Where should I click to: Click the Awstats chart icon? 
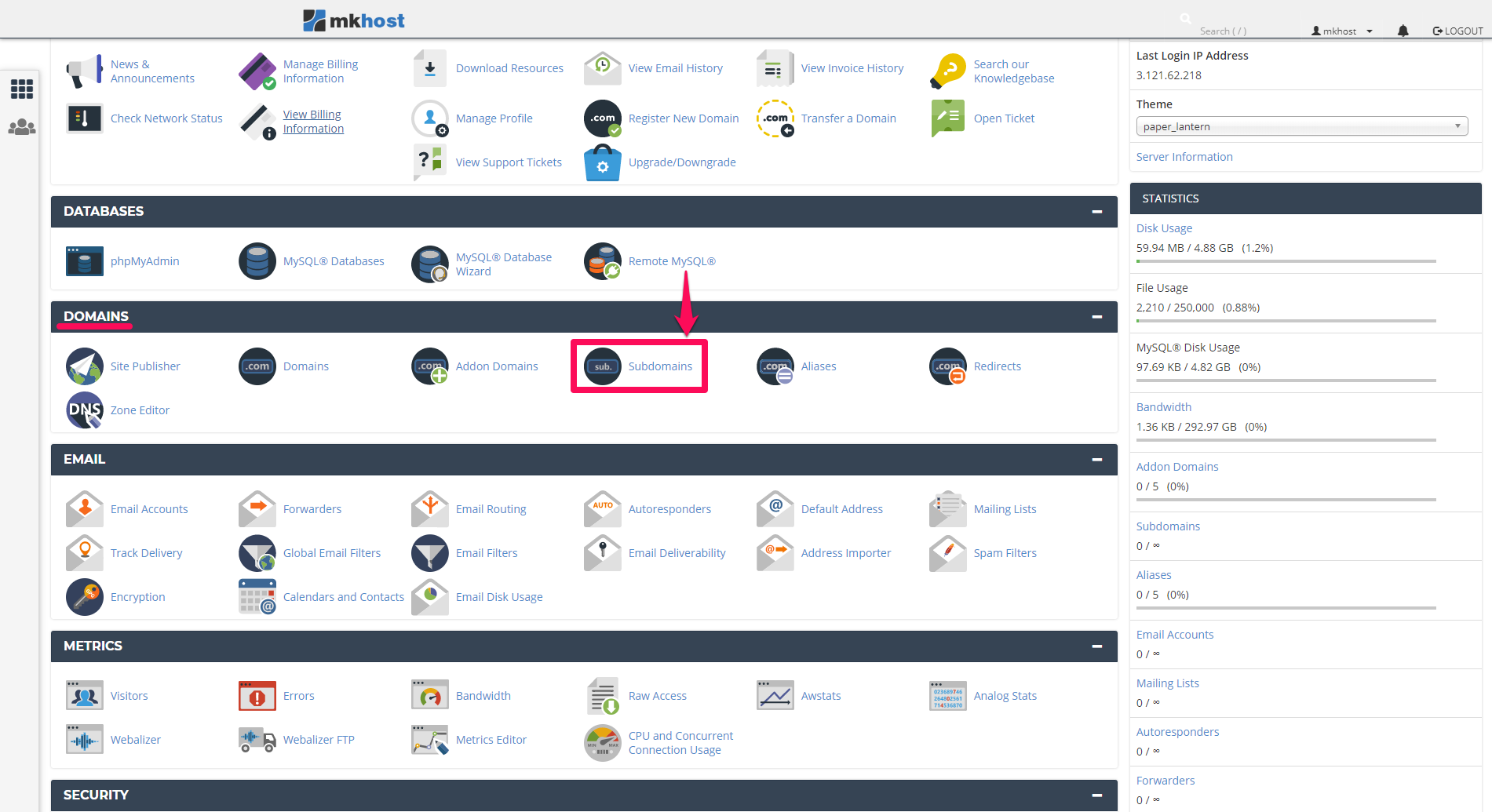pyautogui.click(x=775, y=696)
